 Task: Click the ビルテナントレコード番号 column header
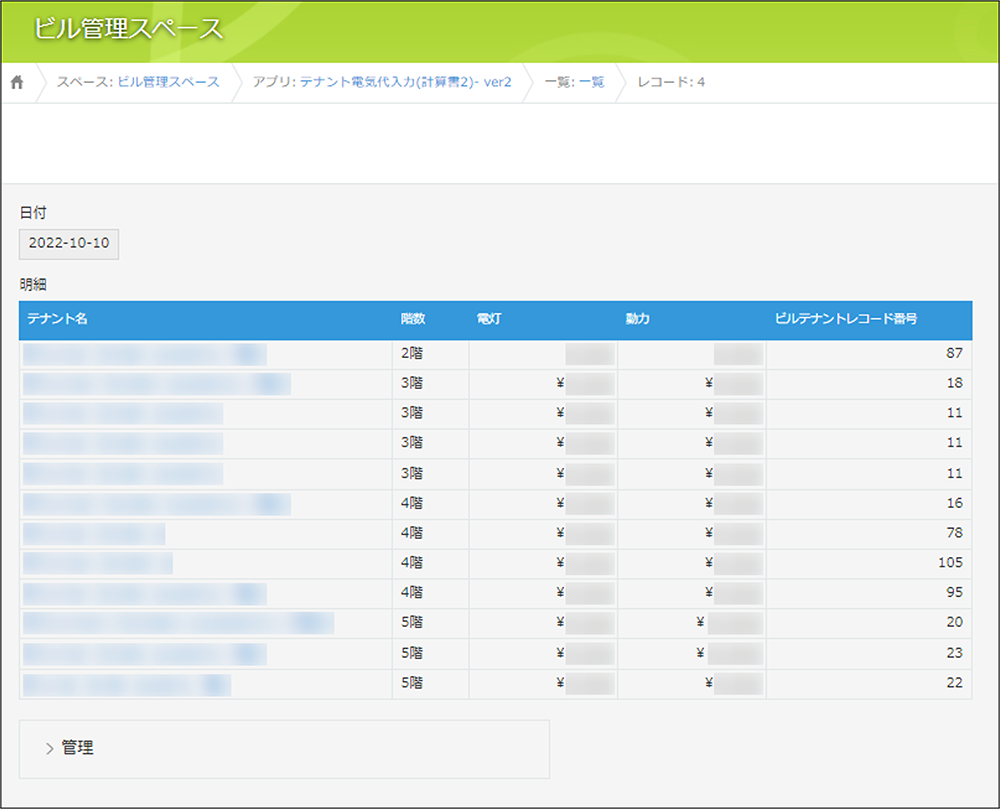(x=846, y=319)
